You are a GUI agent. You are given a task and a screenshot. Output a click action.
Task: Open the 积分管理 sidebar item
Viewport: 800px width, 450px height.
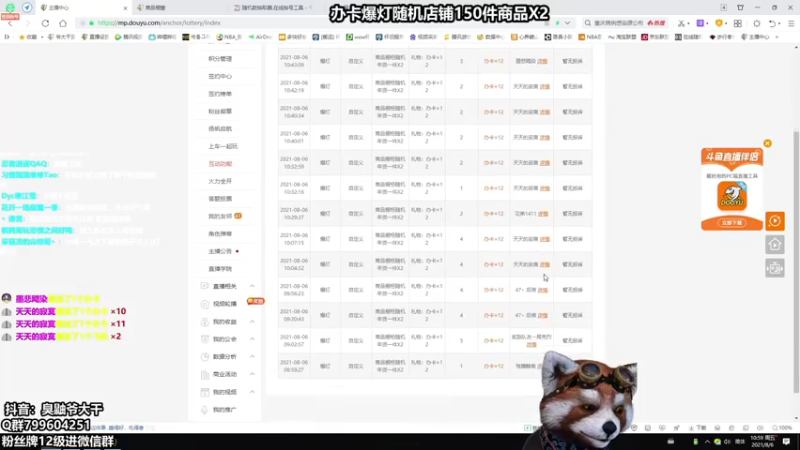[x=220, y=59]
